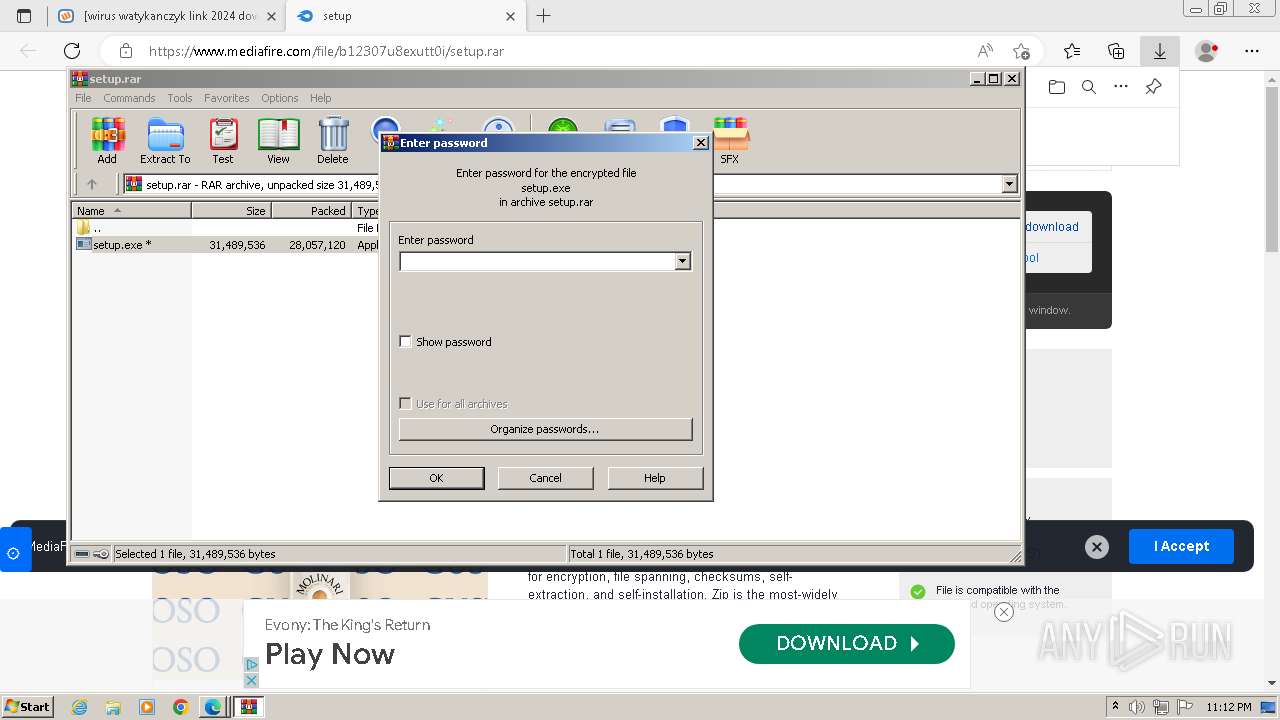Open Windows Start menu

tap(27, 707)
